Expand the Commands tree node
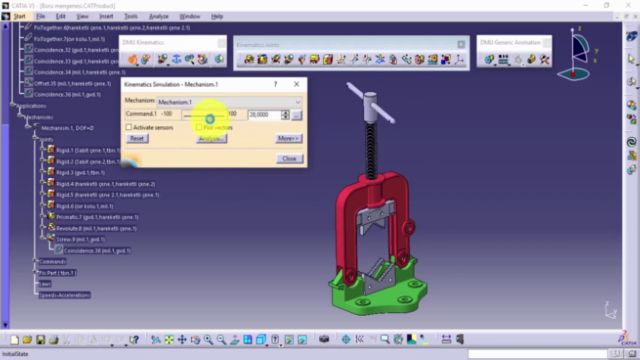Image resolution: width=640 pixels, height=360 pixels. (35, 261)
